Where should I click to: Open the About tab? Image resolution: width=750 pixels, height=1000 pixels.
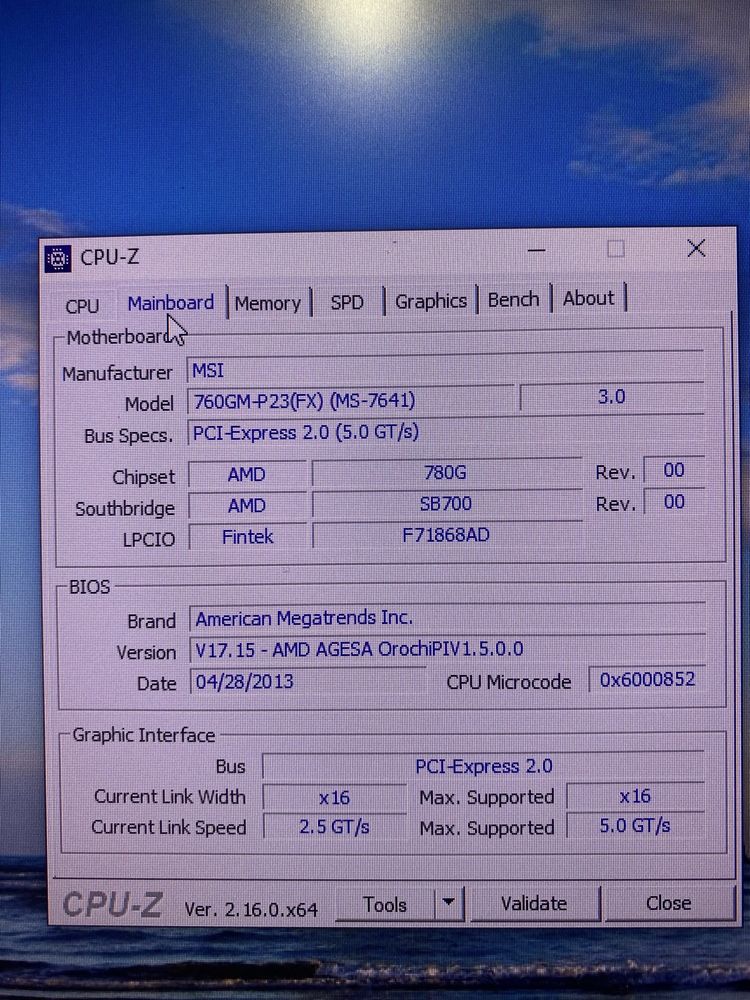589,298
